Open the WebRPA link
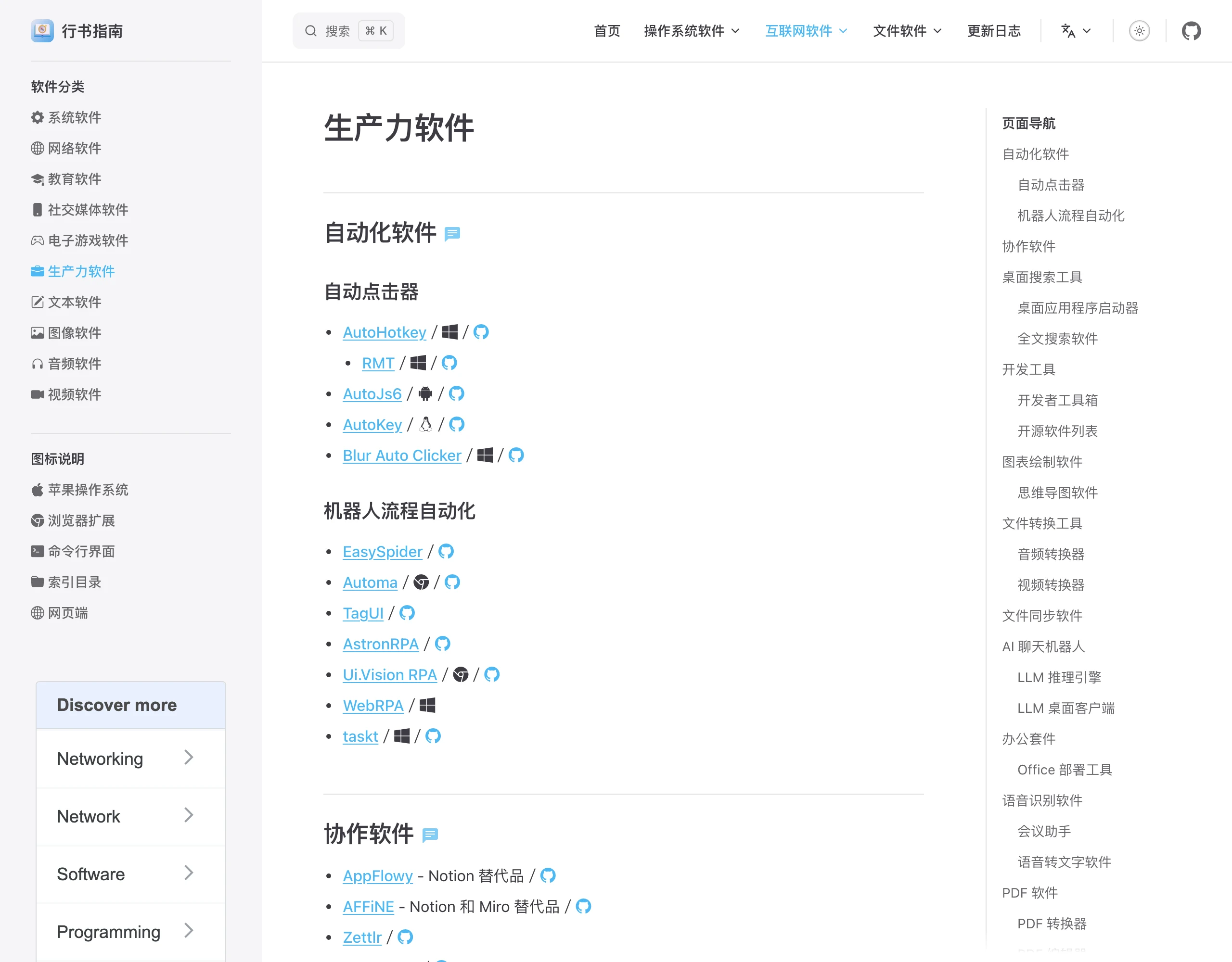 373,706
